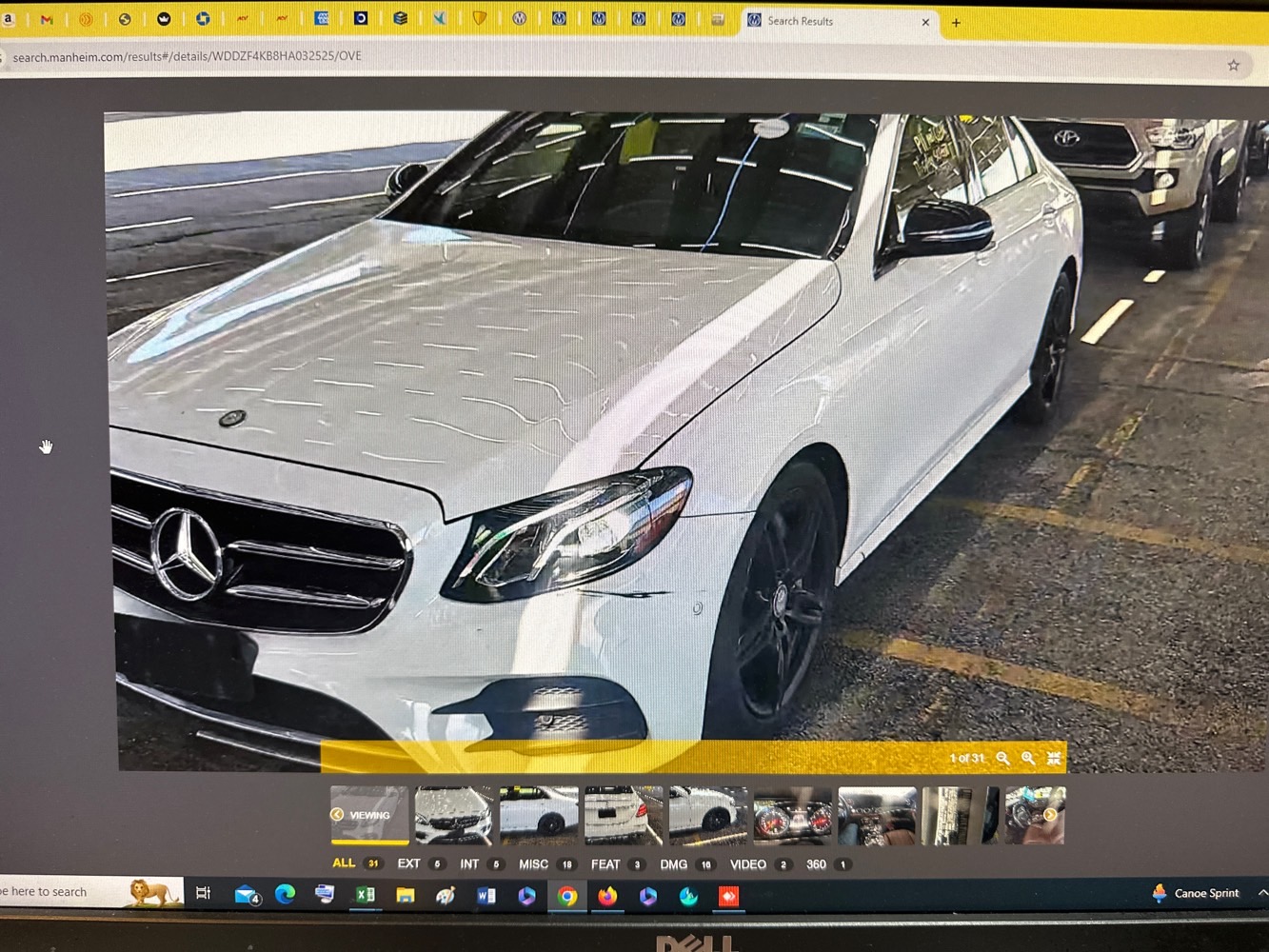Open the side profile thumbnail
1269x952 pixels.
[539, 815]
